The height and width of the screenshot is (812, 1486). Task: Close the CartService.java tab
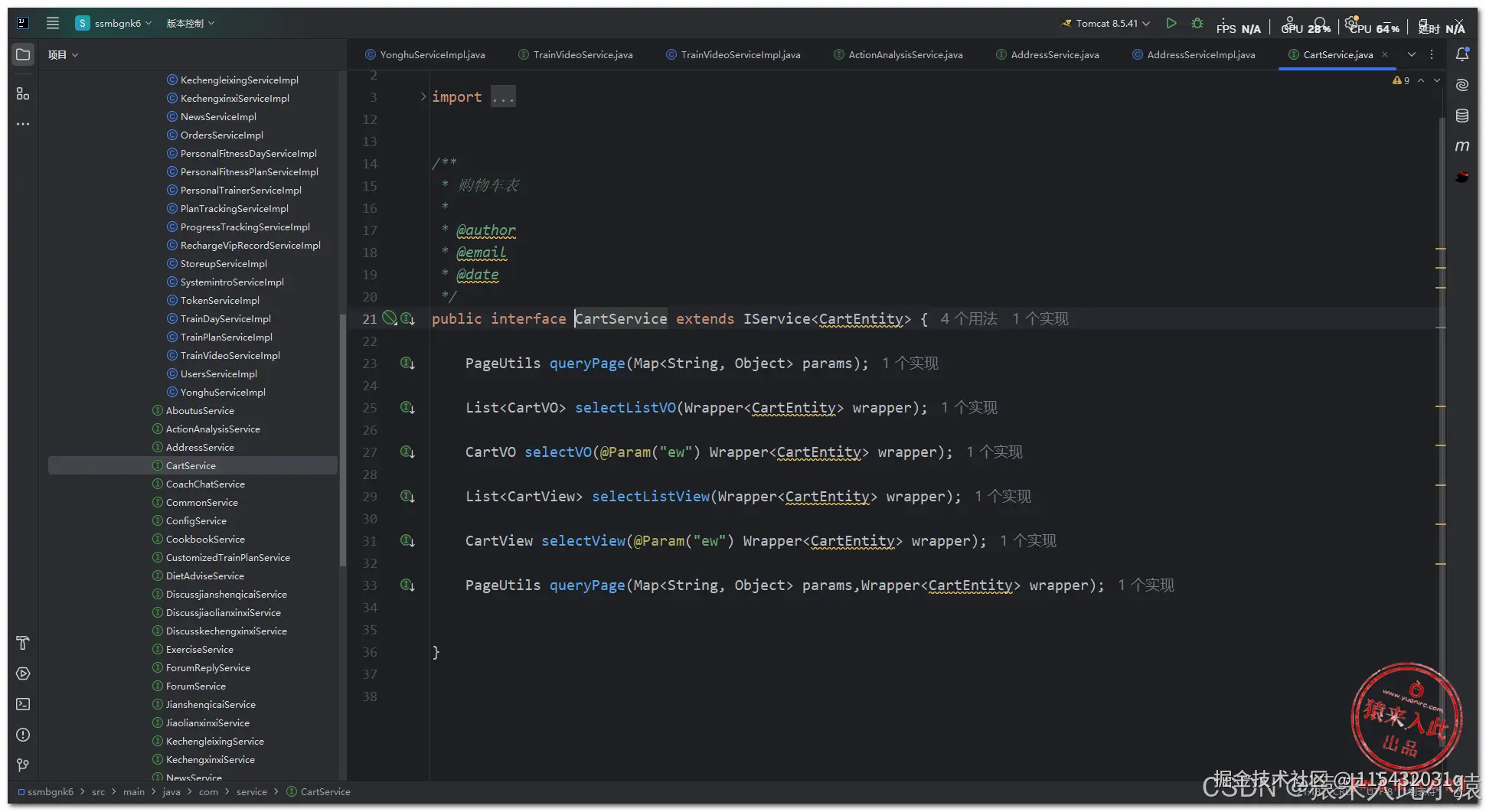[x=1385, y=54]
